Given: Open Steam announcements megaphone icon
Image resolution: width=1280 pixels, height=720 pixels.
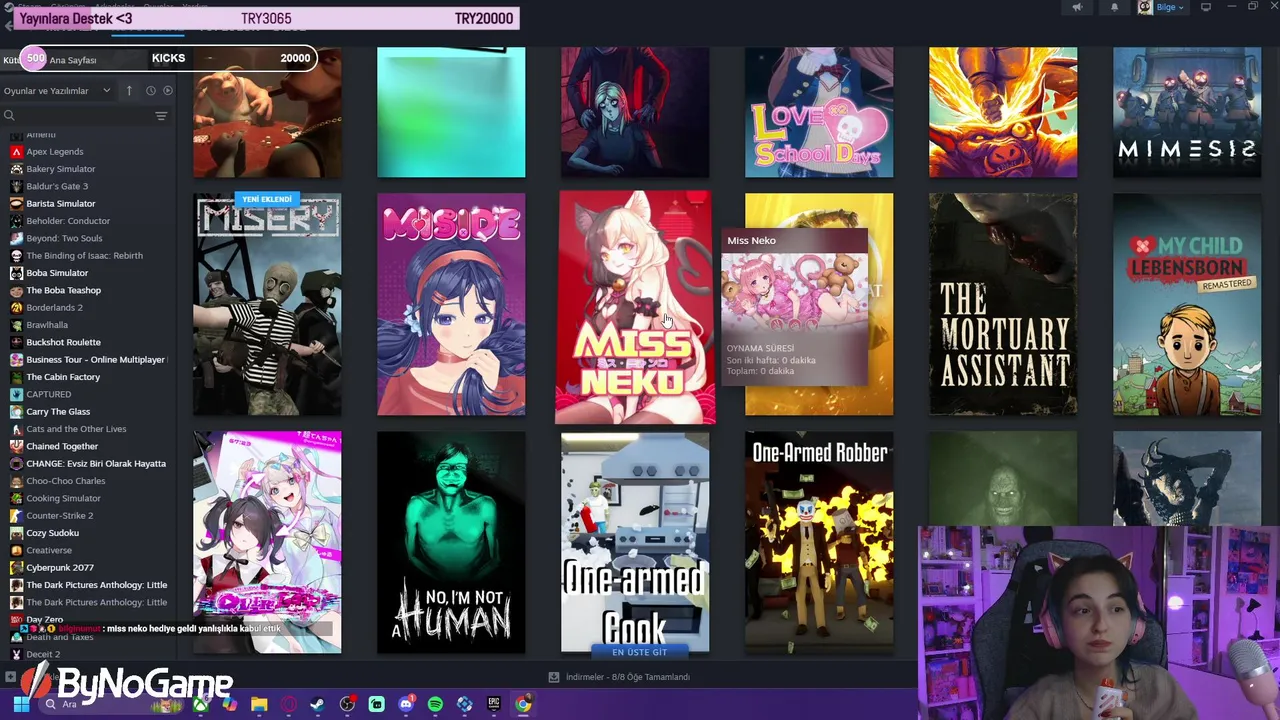Looking at the screenshot, I should click(x=1077, y=7).
